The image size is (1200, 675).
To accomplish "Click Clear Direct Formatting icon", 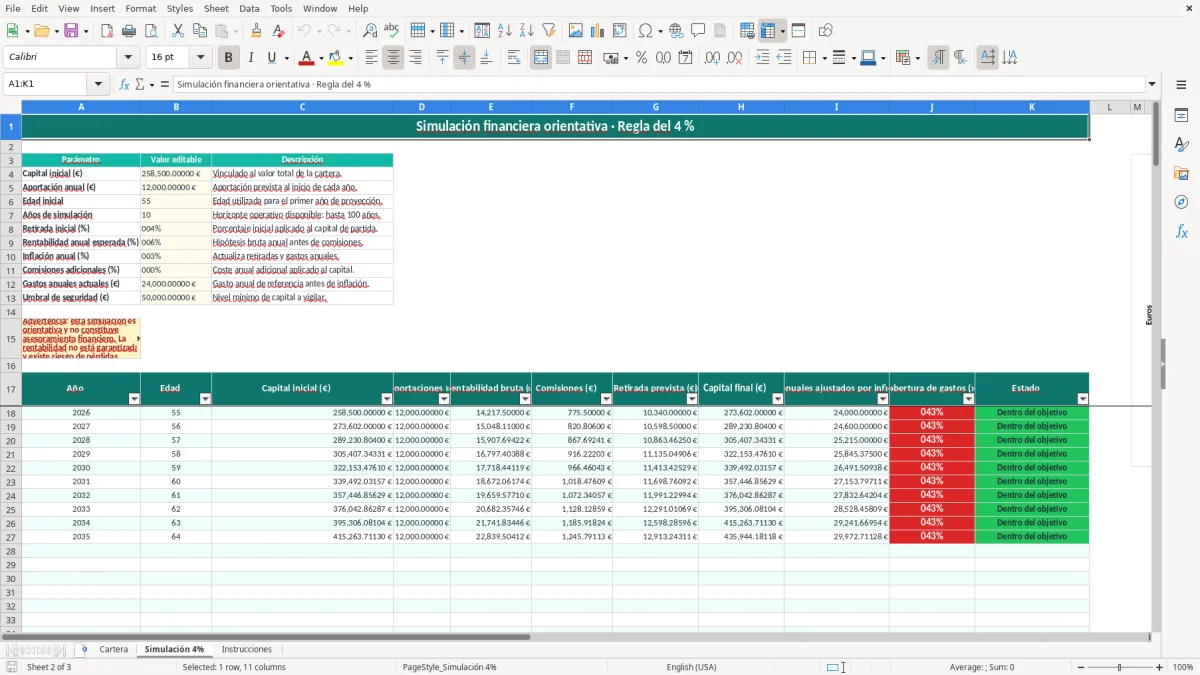I will coord(279,31).
